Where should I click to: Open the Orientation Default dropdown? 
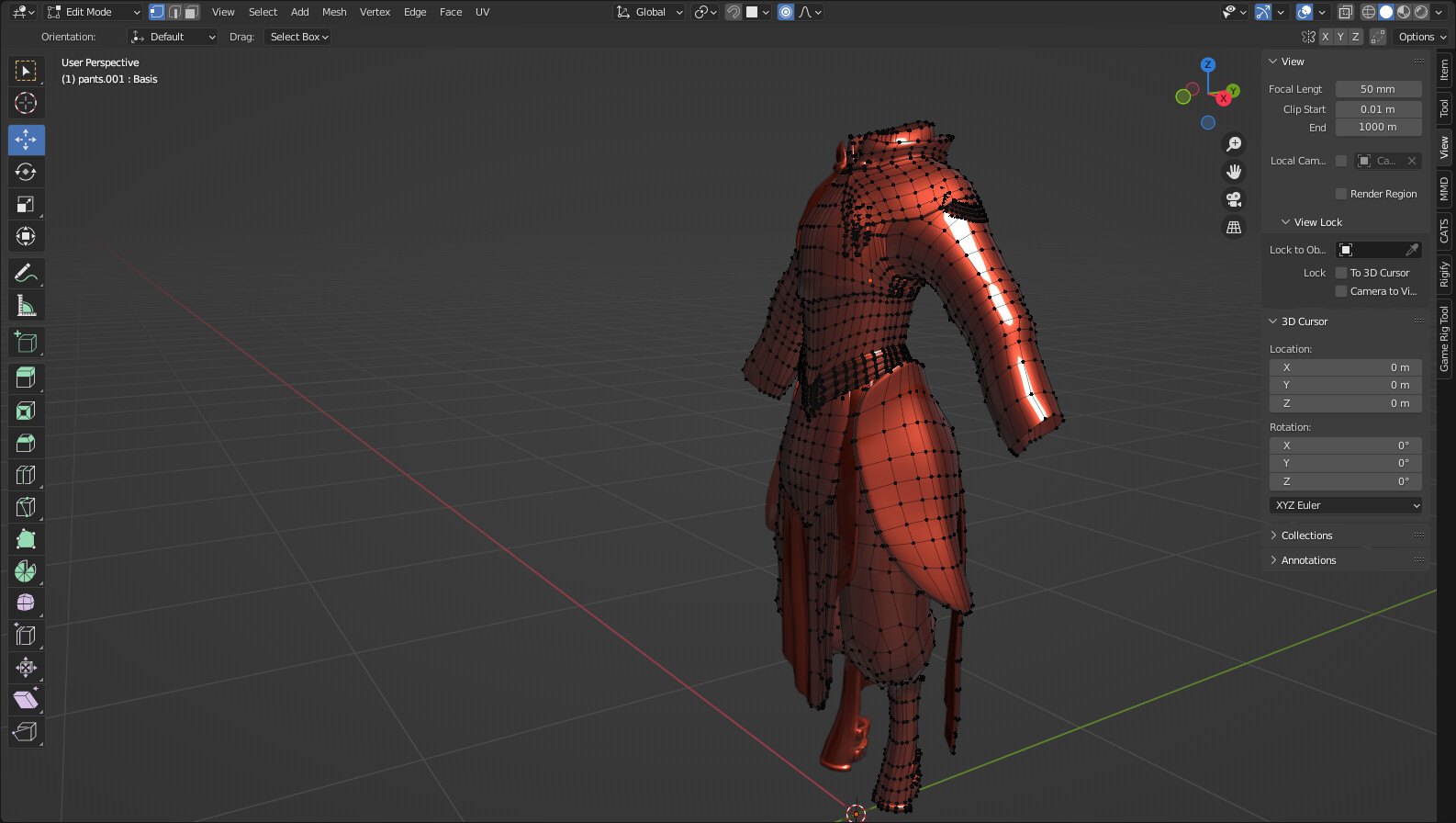pyautogui.click(x=173, y=37)
